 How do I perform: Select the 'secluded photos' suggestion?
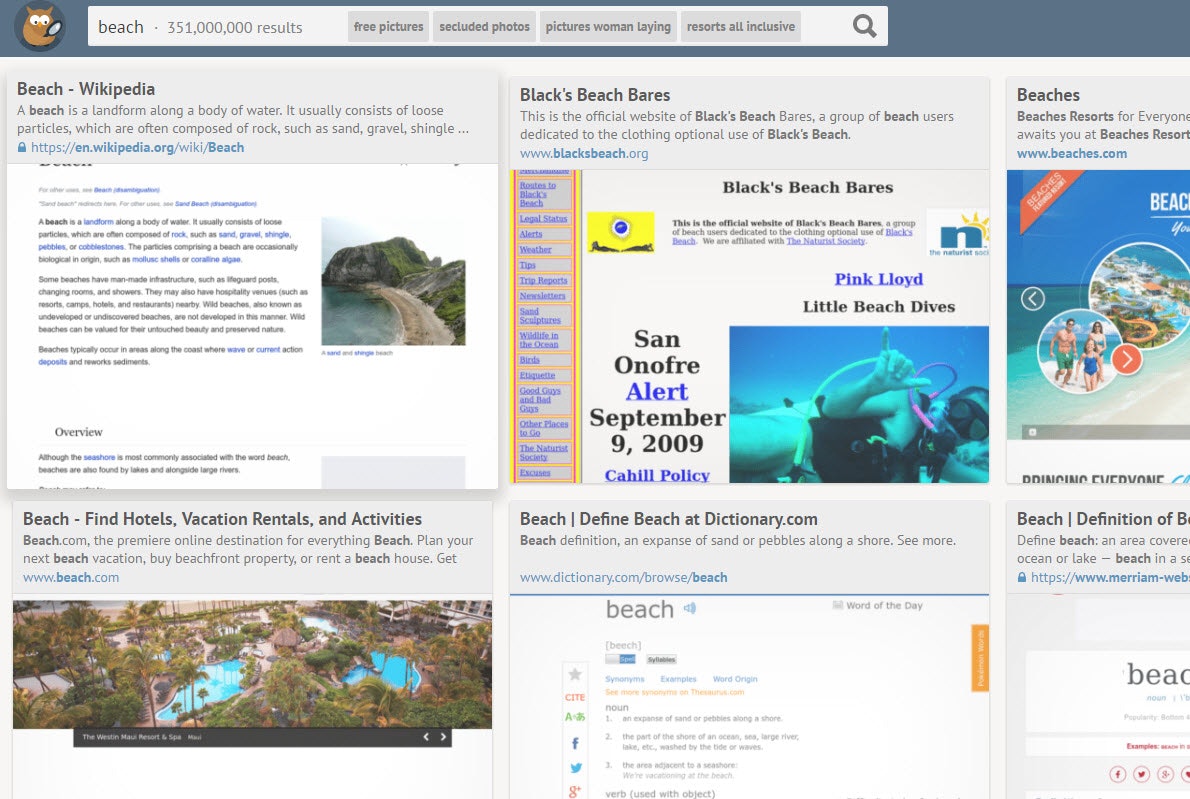pyautogui.click(x=484, y=27)
